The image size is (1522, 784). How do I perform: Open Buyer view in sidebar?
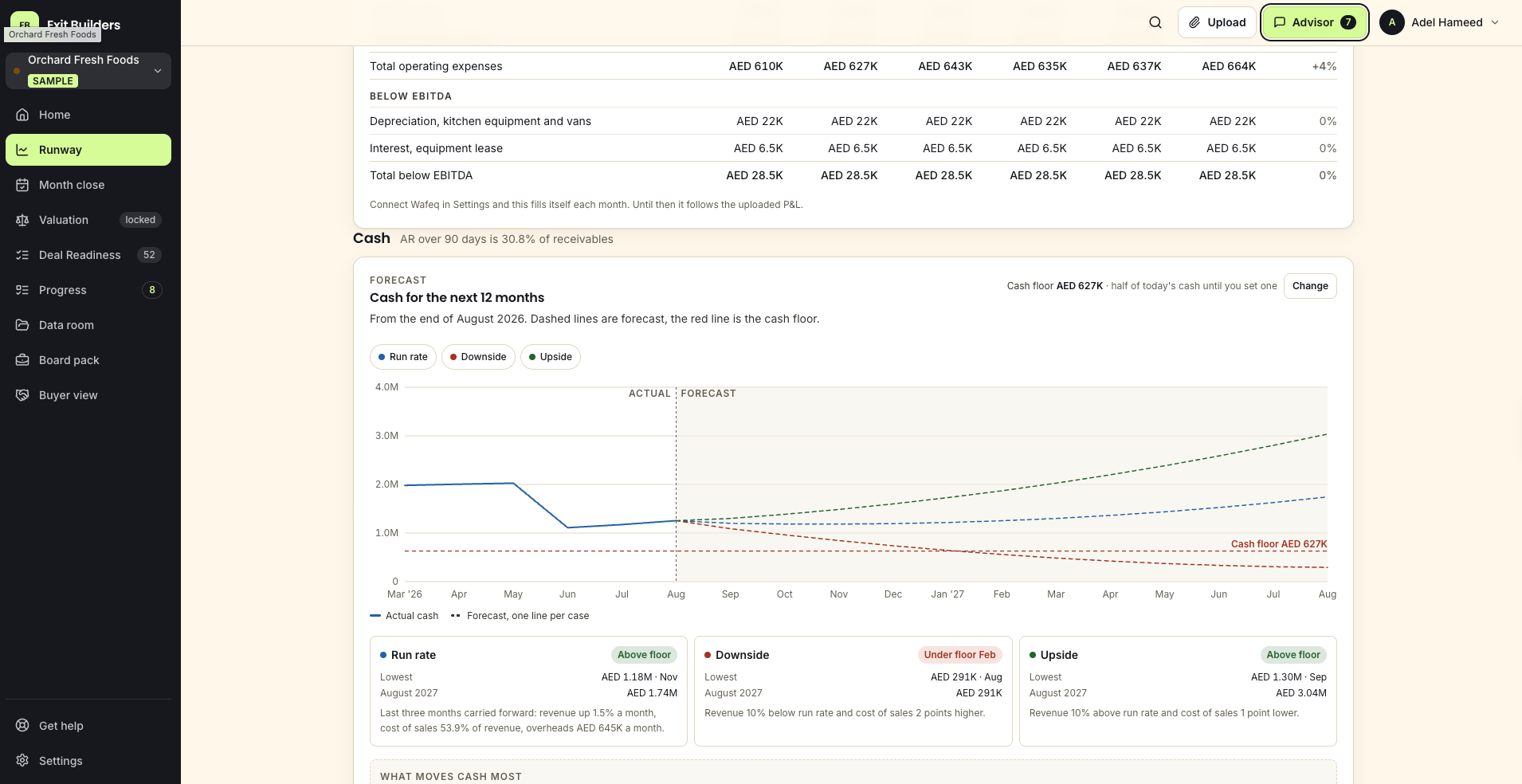[x=88, y=395]
